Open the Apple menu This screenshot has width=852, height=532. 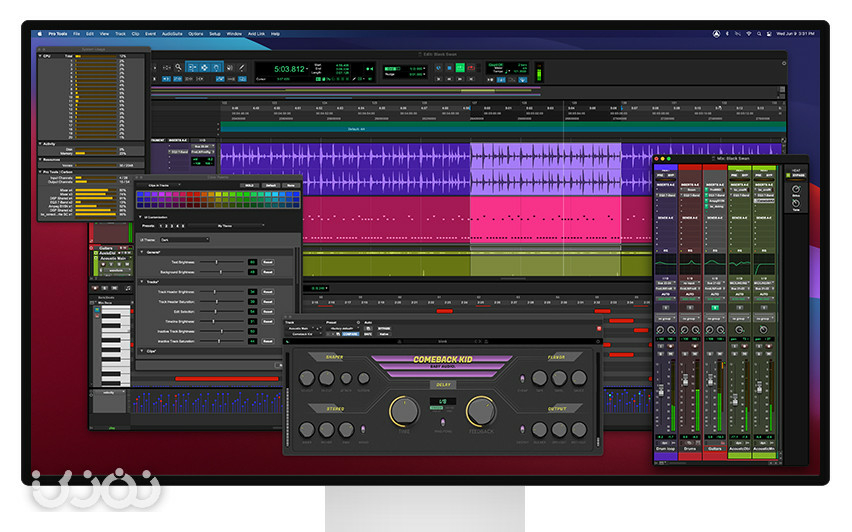40,34
